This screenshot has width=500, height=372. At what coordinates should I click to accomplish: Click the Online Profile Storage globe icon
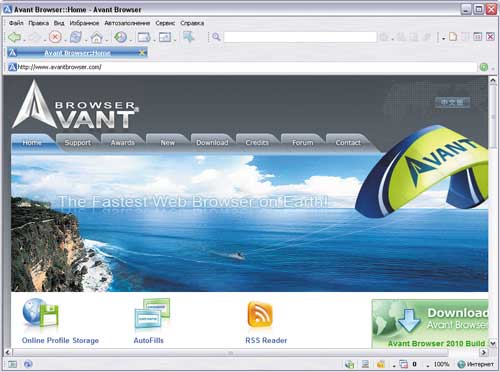coord(40,314)
